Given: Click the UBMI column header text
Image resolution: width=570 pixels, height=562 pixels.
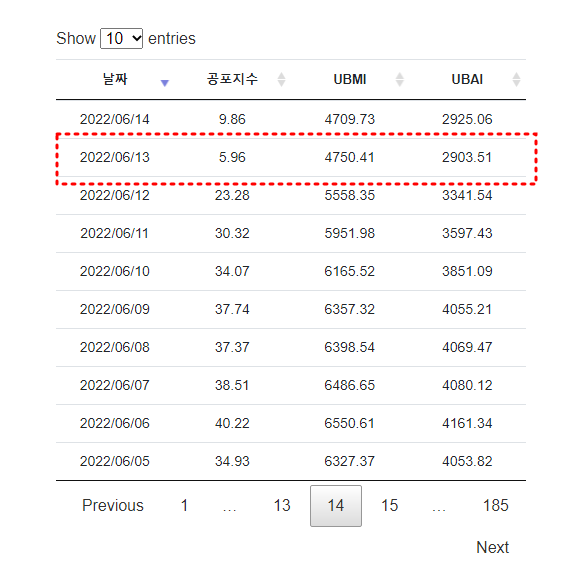Looking at the screenshot, I should [350, 79].
